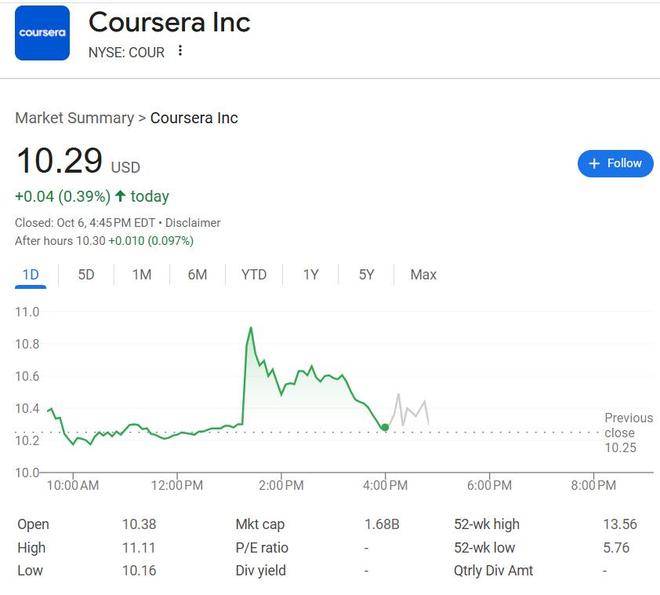Click the plus icon on Follow

point(594,164)
